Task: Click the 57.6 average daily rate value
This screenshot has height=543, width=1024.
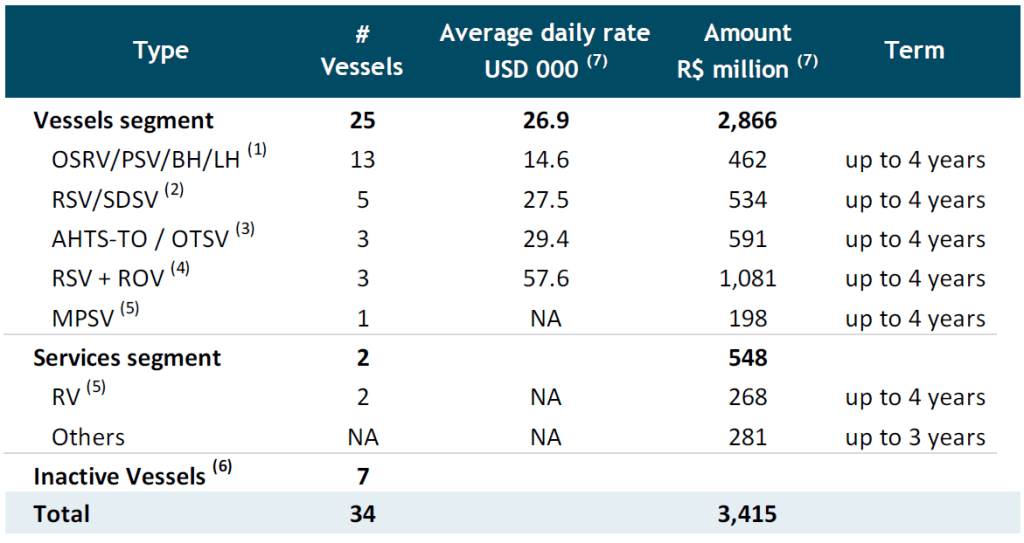Action: 545,279
